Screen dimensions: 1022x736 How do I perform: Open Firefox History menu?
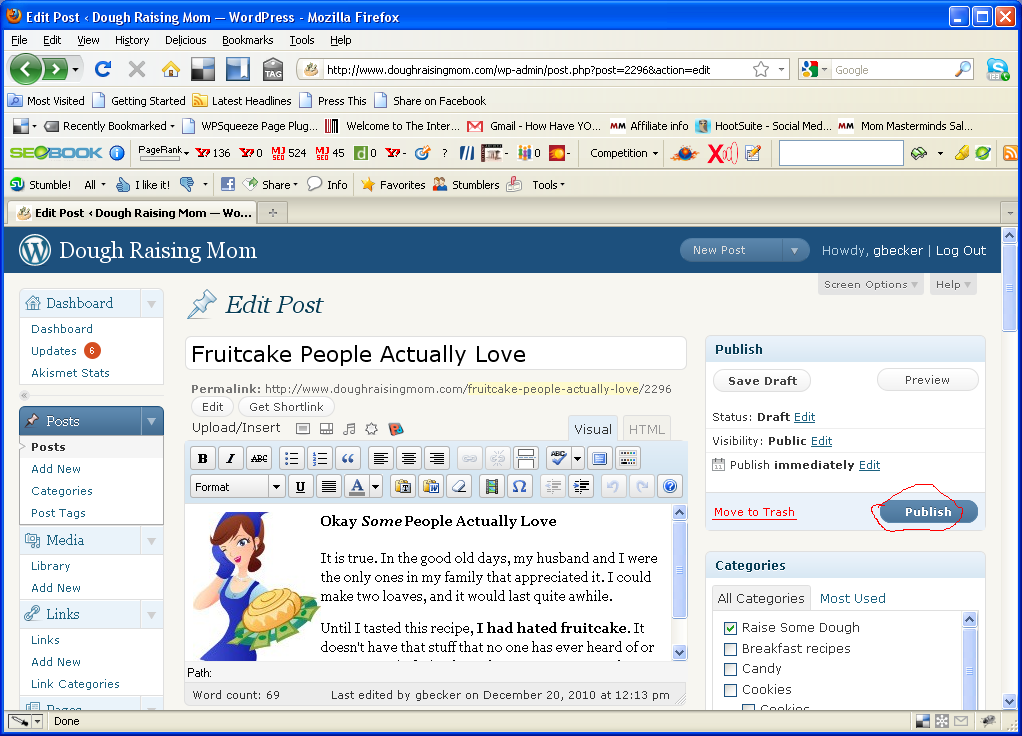(x=132, y=40)
